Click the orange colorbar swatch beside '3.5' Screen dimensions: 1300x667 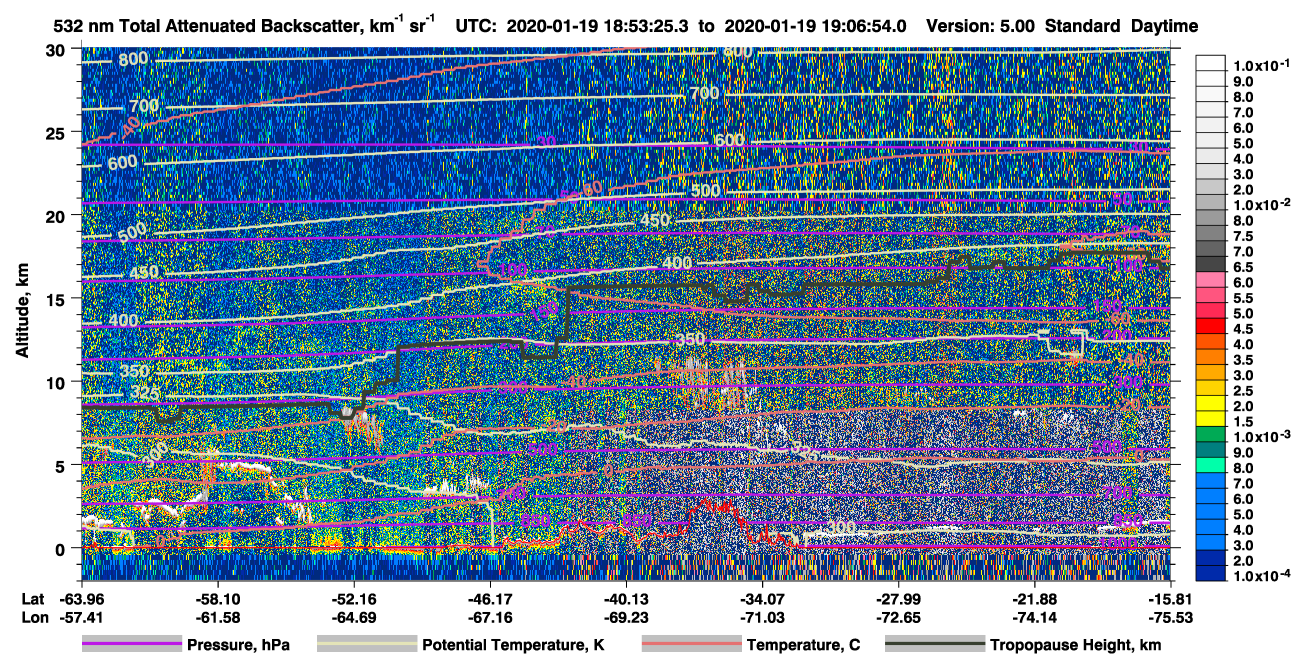[x=1211, y=359]
